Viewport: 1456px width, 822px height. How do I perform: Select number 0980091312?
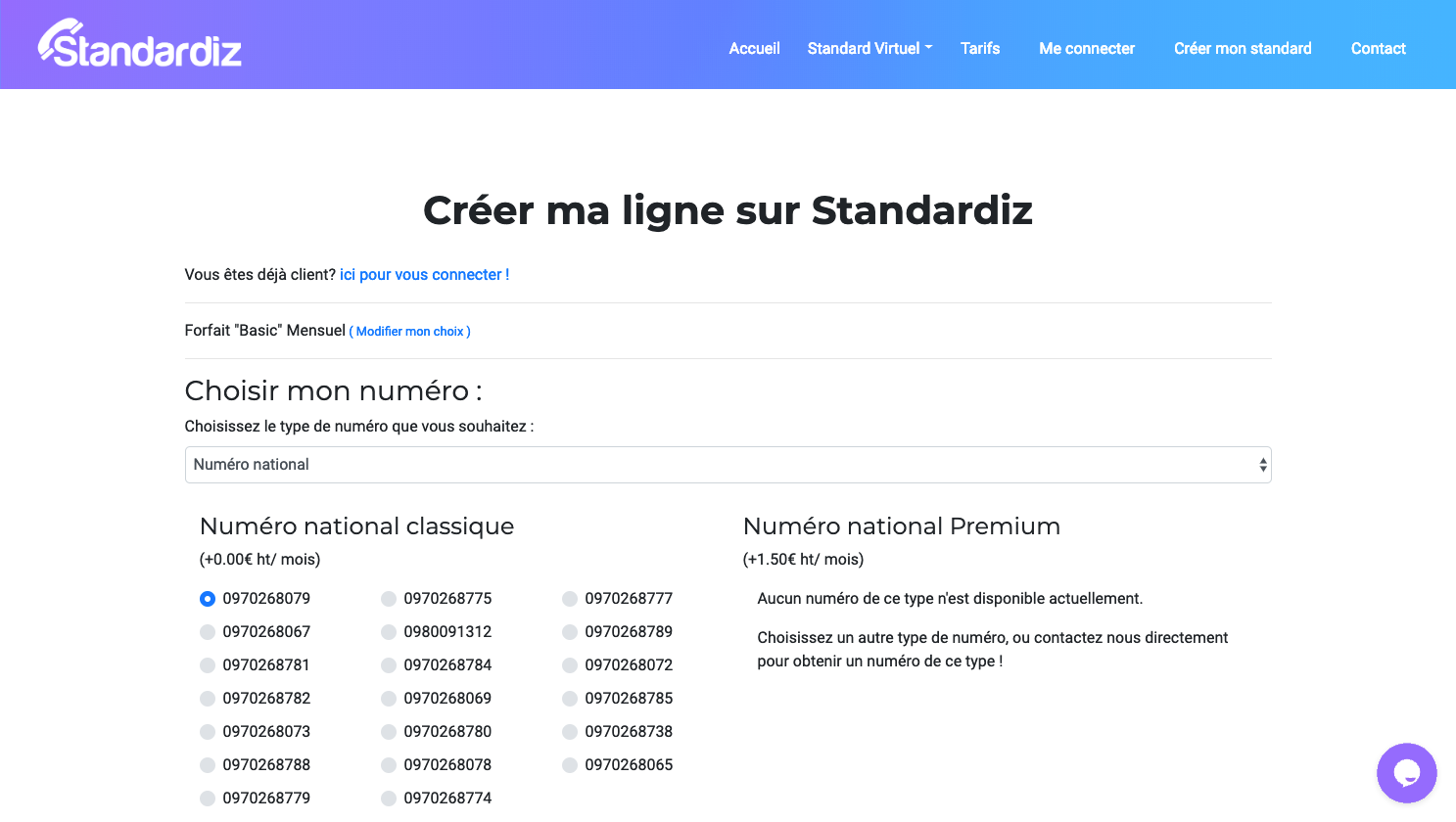coord(389,632)
